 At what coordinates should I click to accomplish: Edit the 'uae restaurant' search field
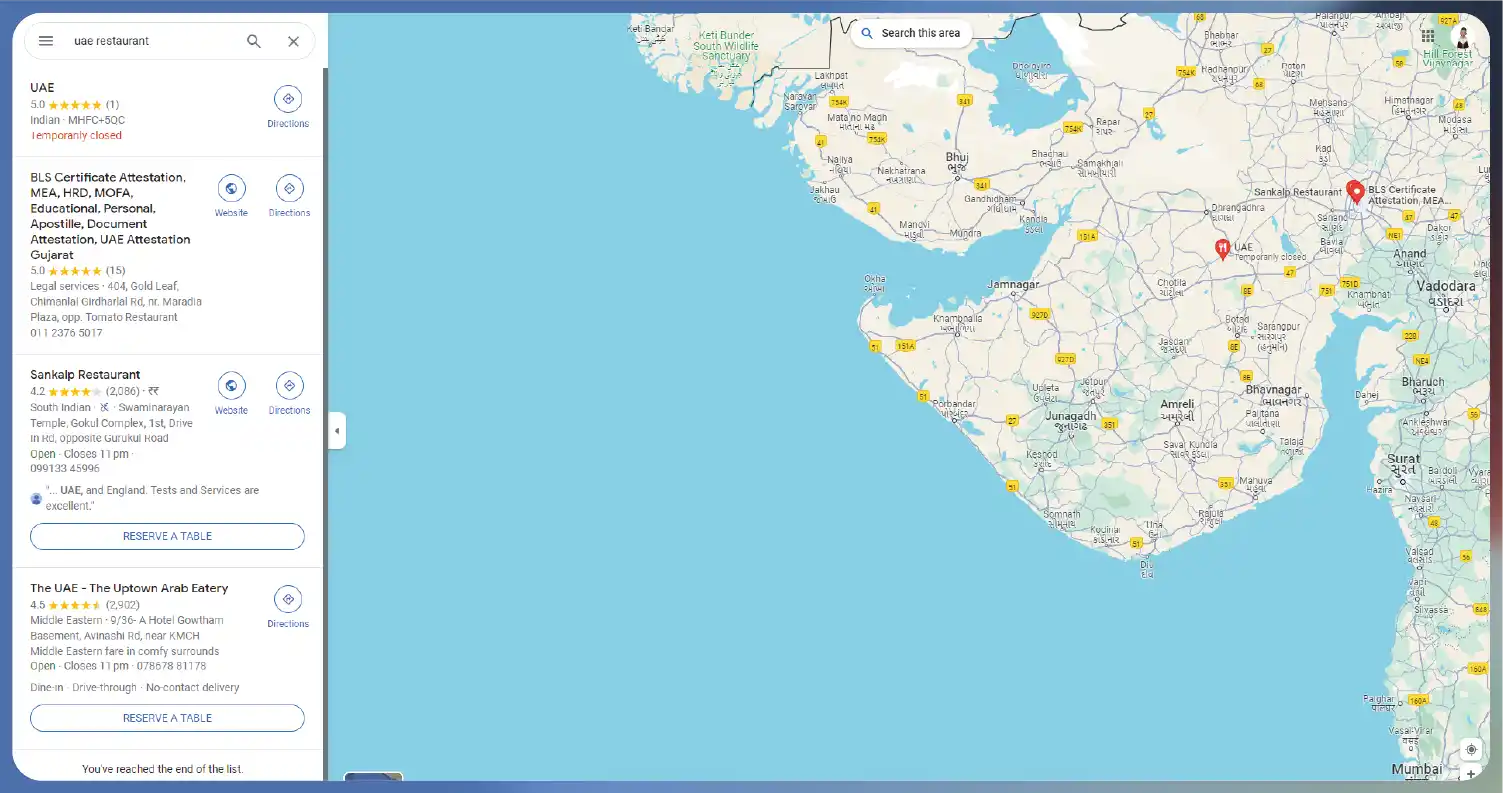(150, 41)
